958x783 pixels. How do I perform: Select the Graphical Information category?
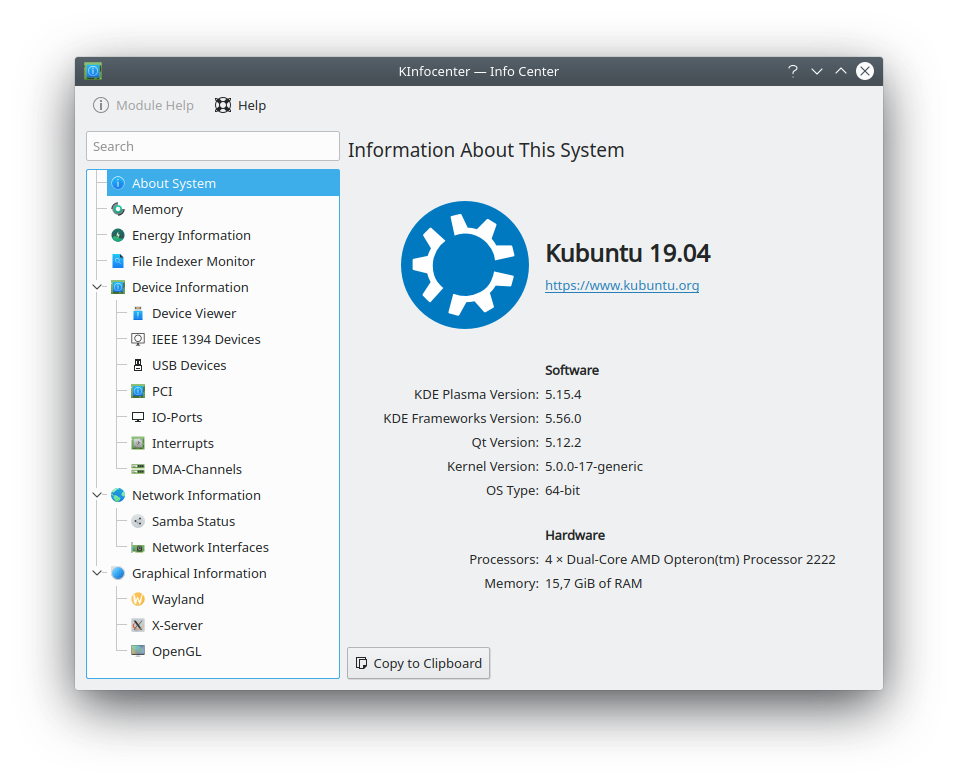[x=223, y=574]
